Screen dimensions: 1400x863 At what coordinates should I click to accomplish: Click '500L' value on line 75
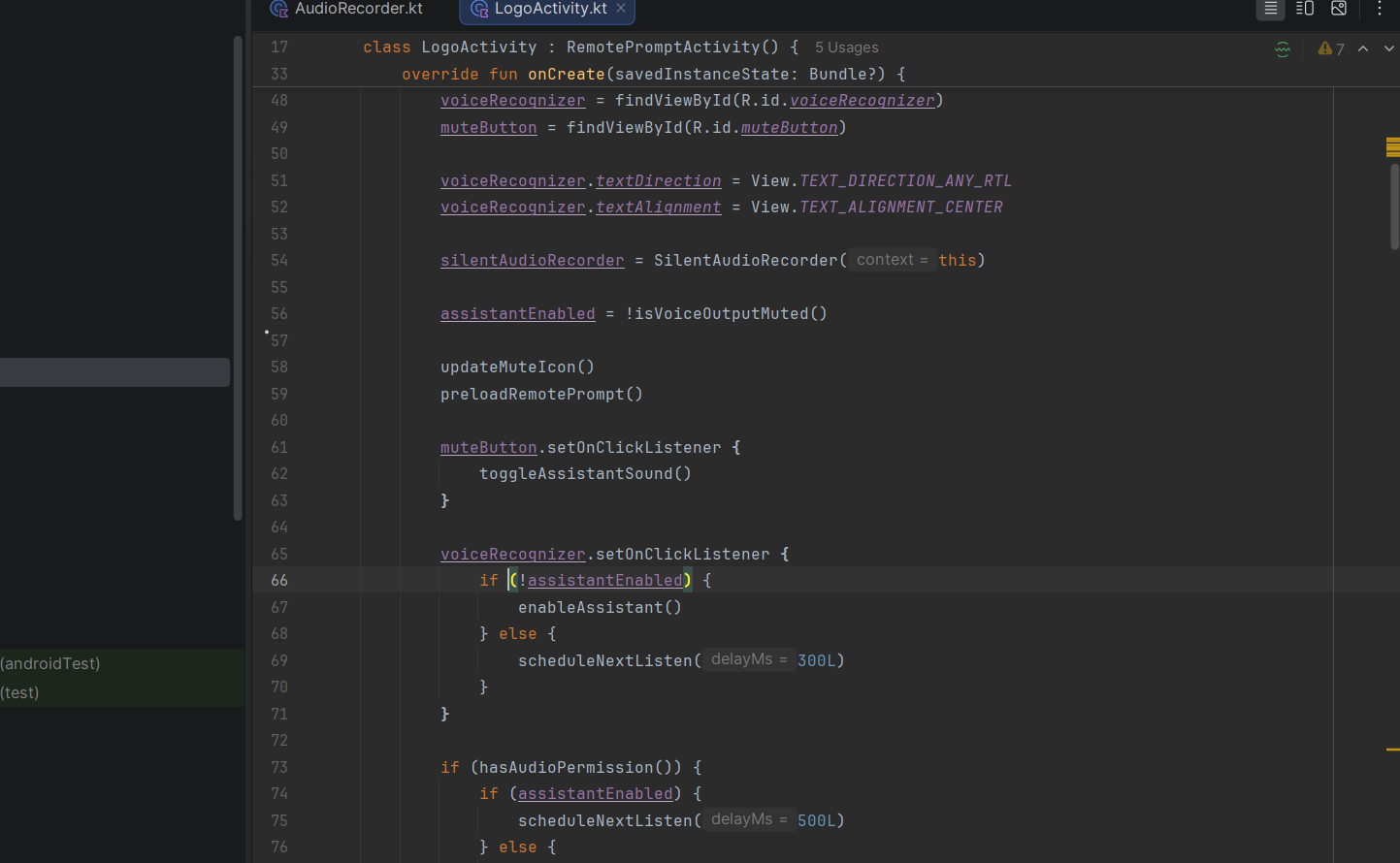click(x=817, y=820)
